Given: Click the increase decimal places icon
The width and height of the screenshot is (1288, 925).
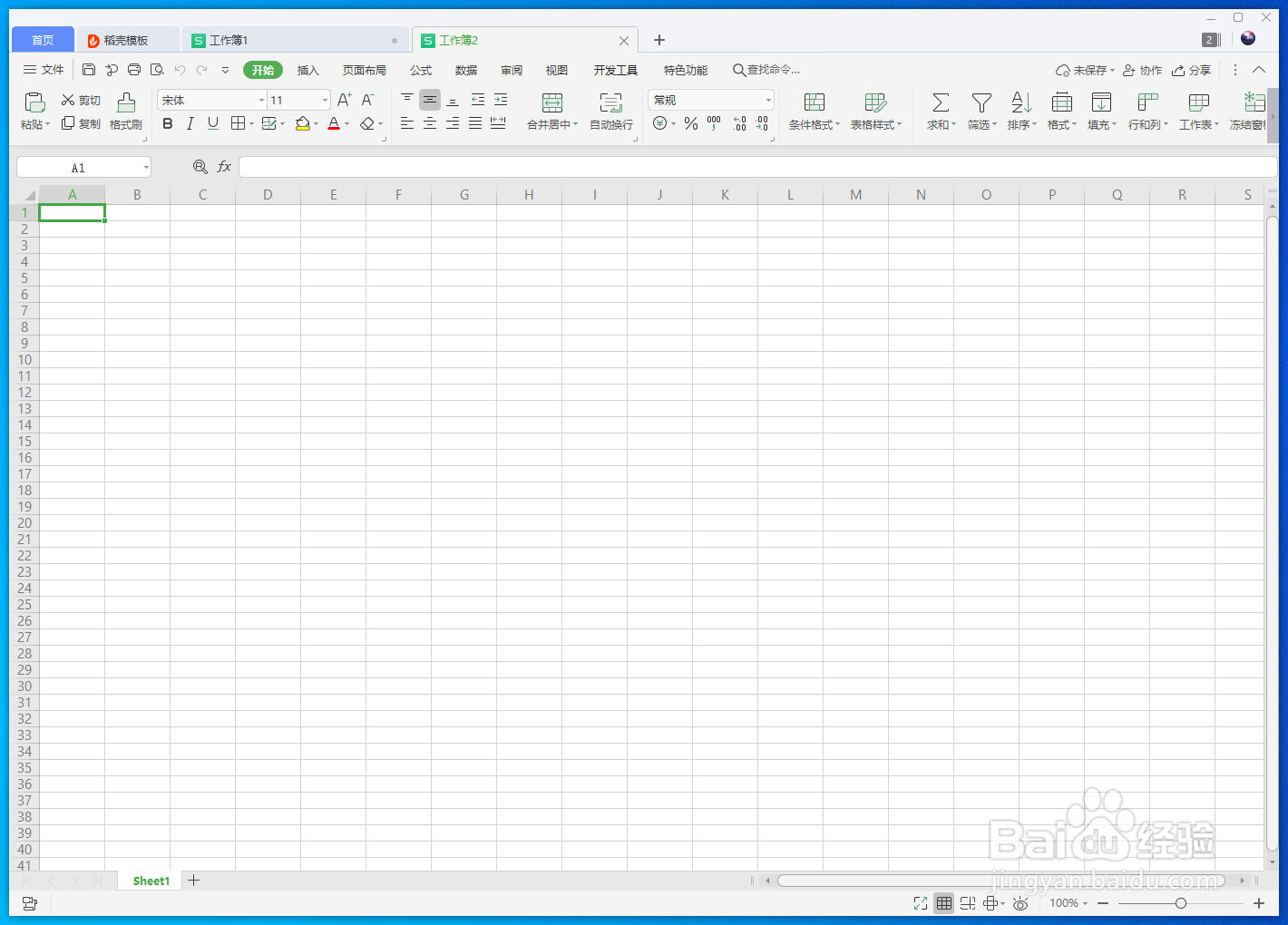Looking at the screenshot, I should [x=739, y=123].
